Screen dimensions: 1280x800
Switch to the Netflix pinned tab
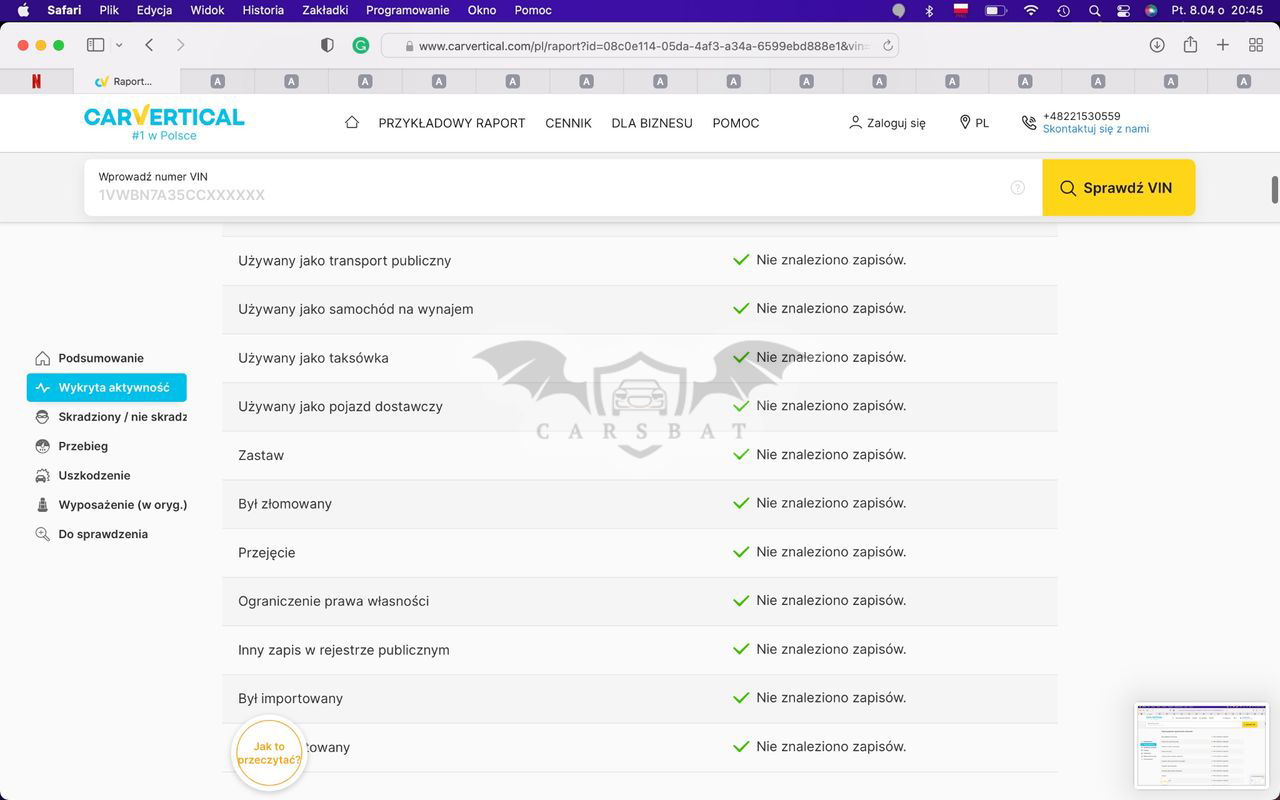[x=36, y=81]
